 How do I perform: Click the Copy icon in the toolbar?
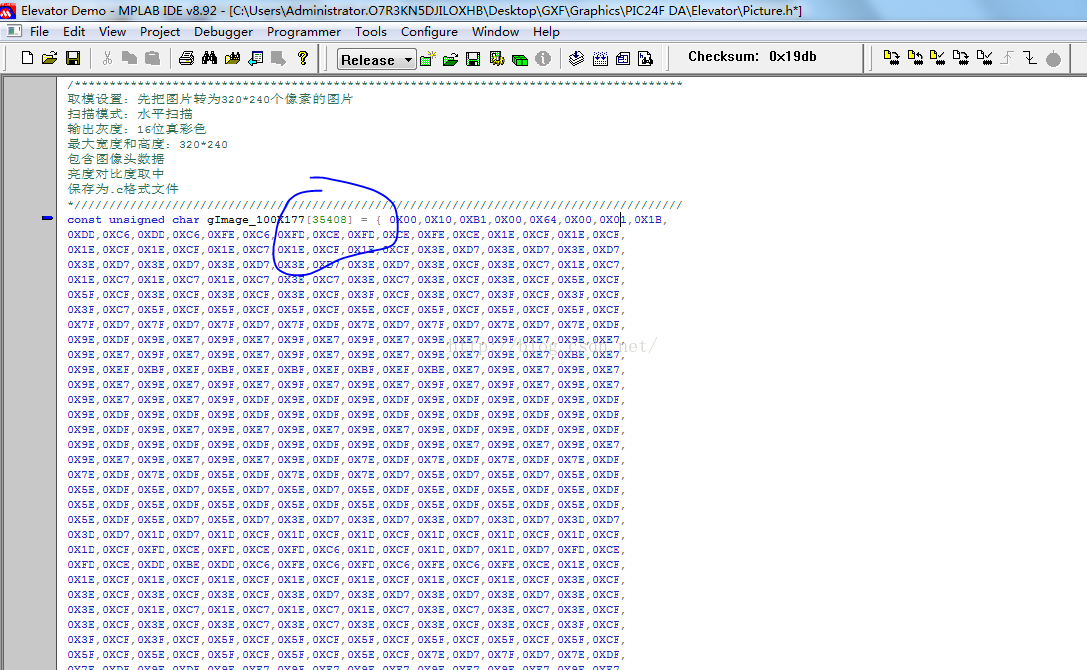tap(130, 58)
